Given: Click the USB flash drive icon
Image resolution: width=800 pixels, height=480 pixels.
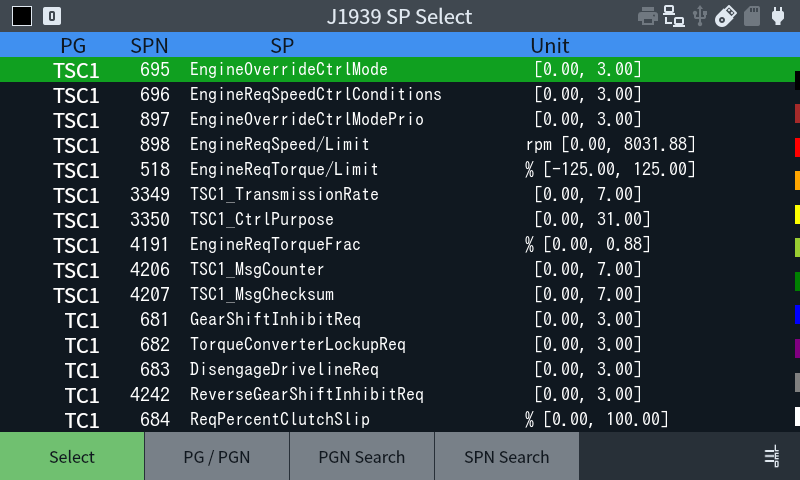Looking at the screenshot, I should [726, 16].
